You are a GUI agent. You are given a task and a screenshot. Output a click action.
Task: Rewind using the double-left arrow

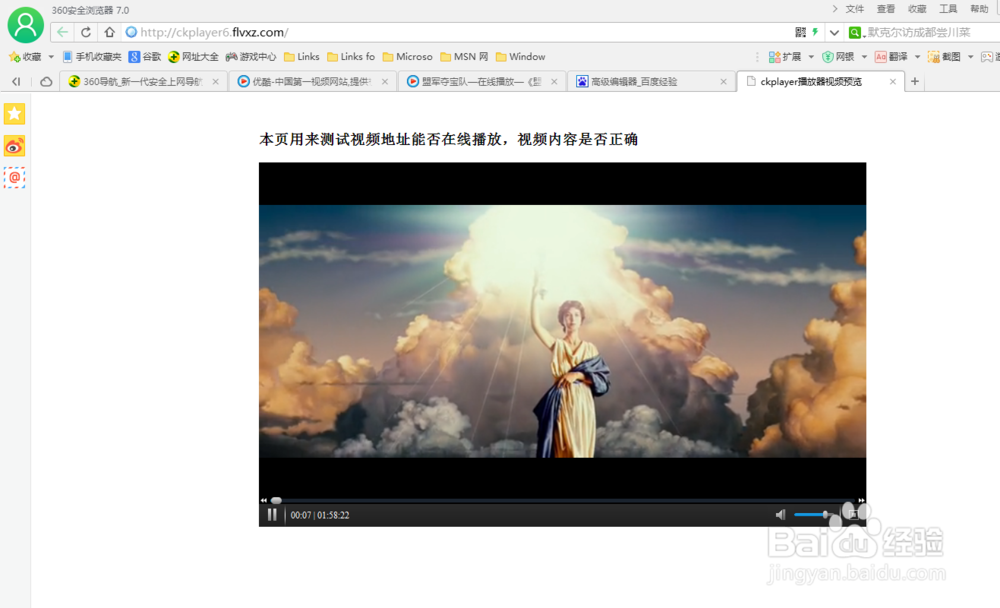point(263,500)
